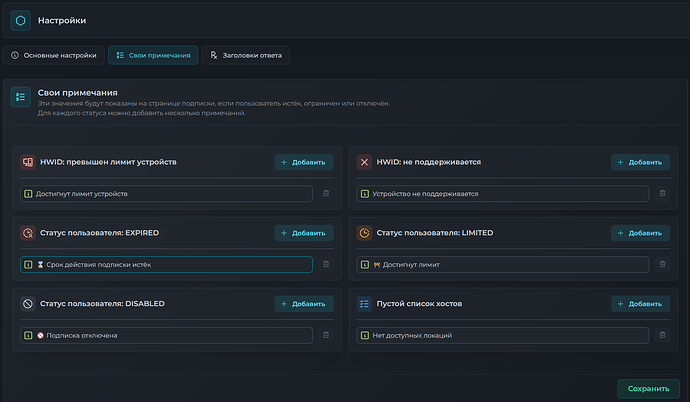The image size is (690, 402).
Task: Open the Основные настройки tab
Action: (x=54, y=55)
